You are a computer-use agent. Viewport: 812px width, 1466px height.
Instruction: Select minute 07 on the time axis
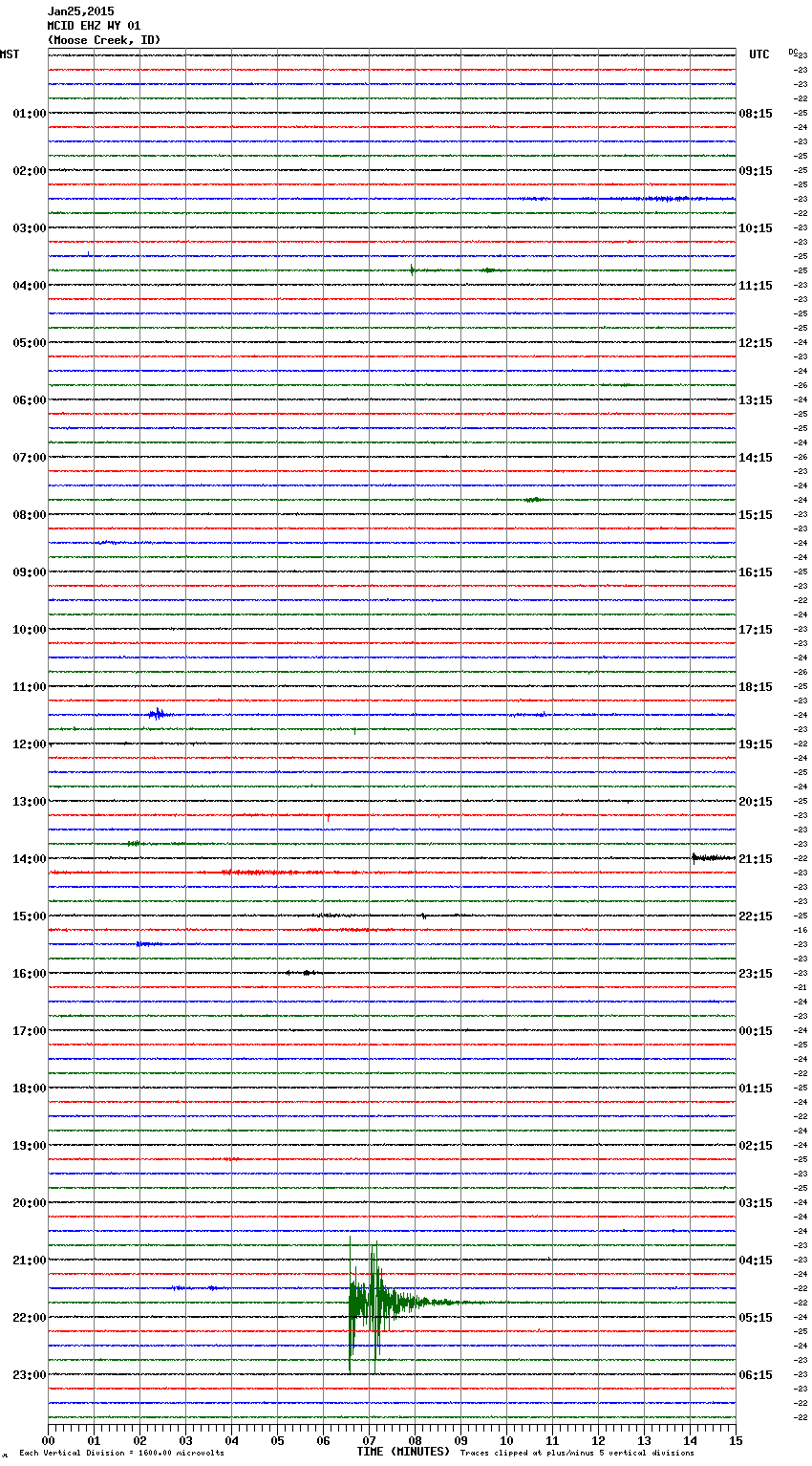click(x=369, y=1440)
